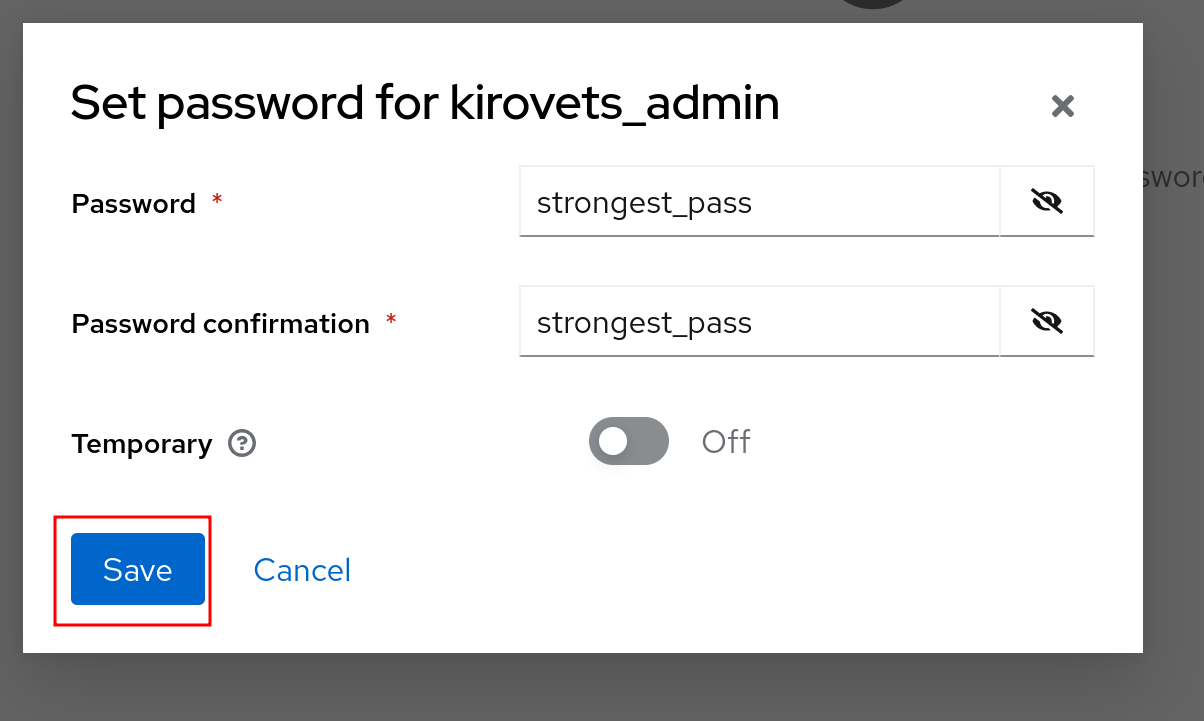
Task: Click the "Password confirmation" field label
Action: tap(221, 324)
